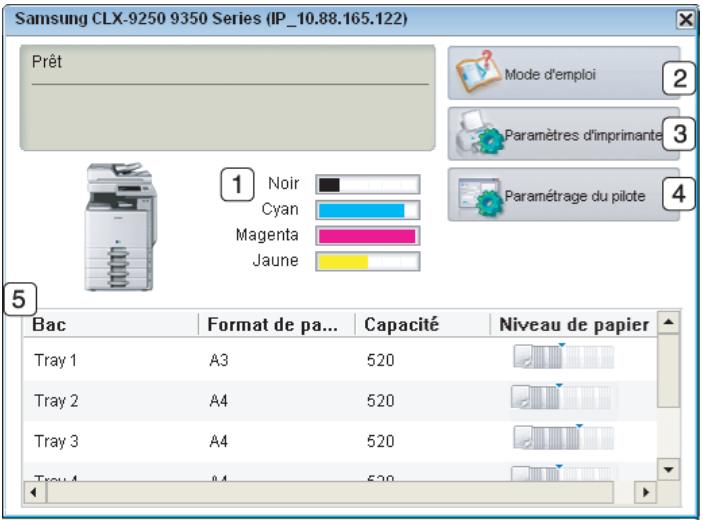Select the Tray 3 row

click(x=340, y=441)
